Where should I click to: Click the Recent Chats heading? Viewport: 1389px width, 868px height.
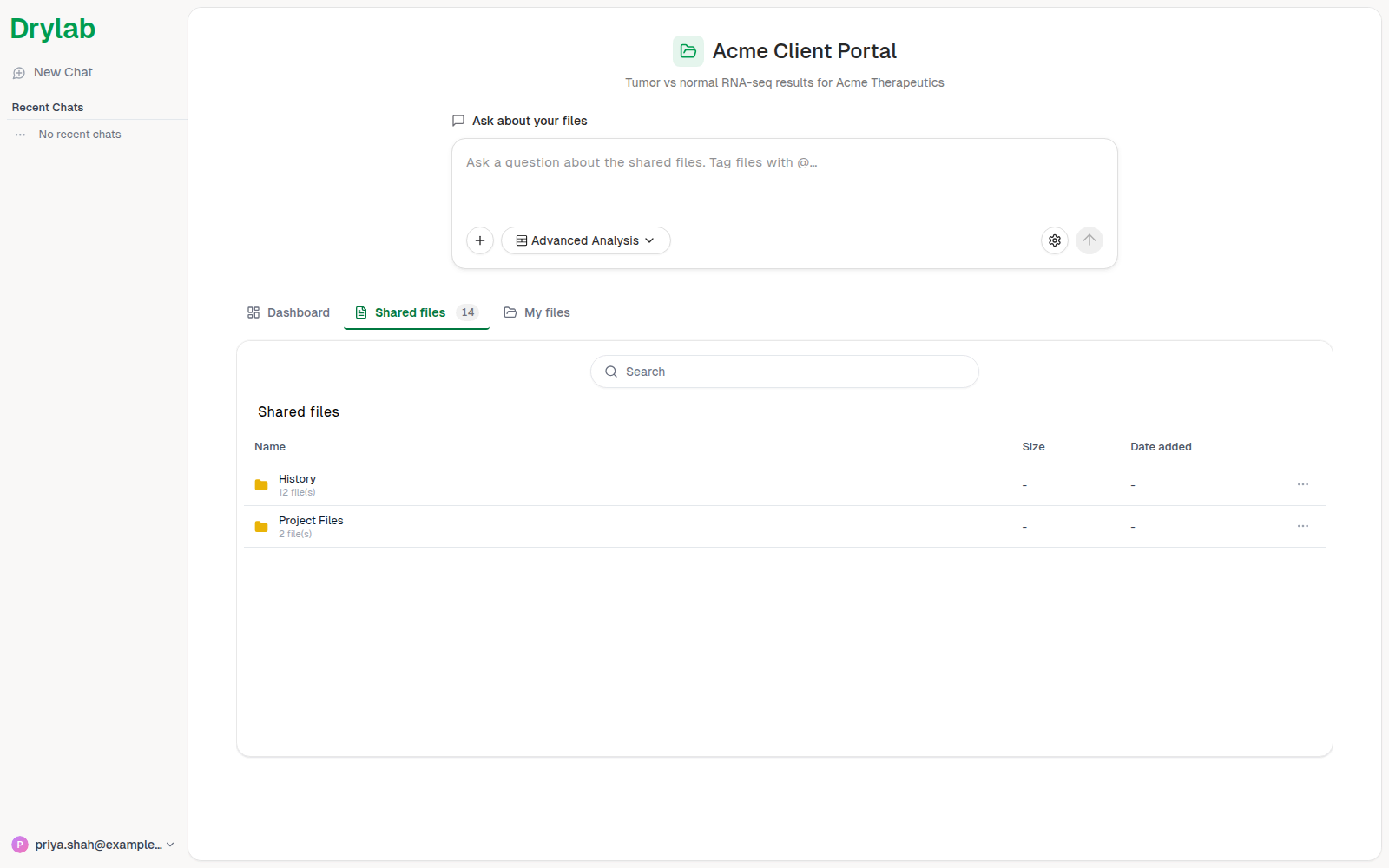(x=48, y=108)
